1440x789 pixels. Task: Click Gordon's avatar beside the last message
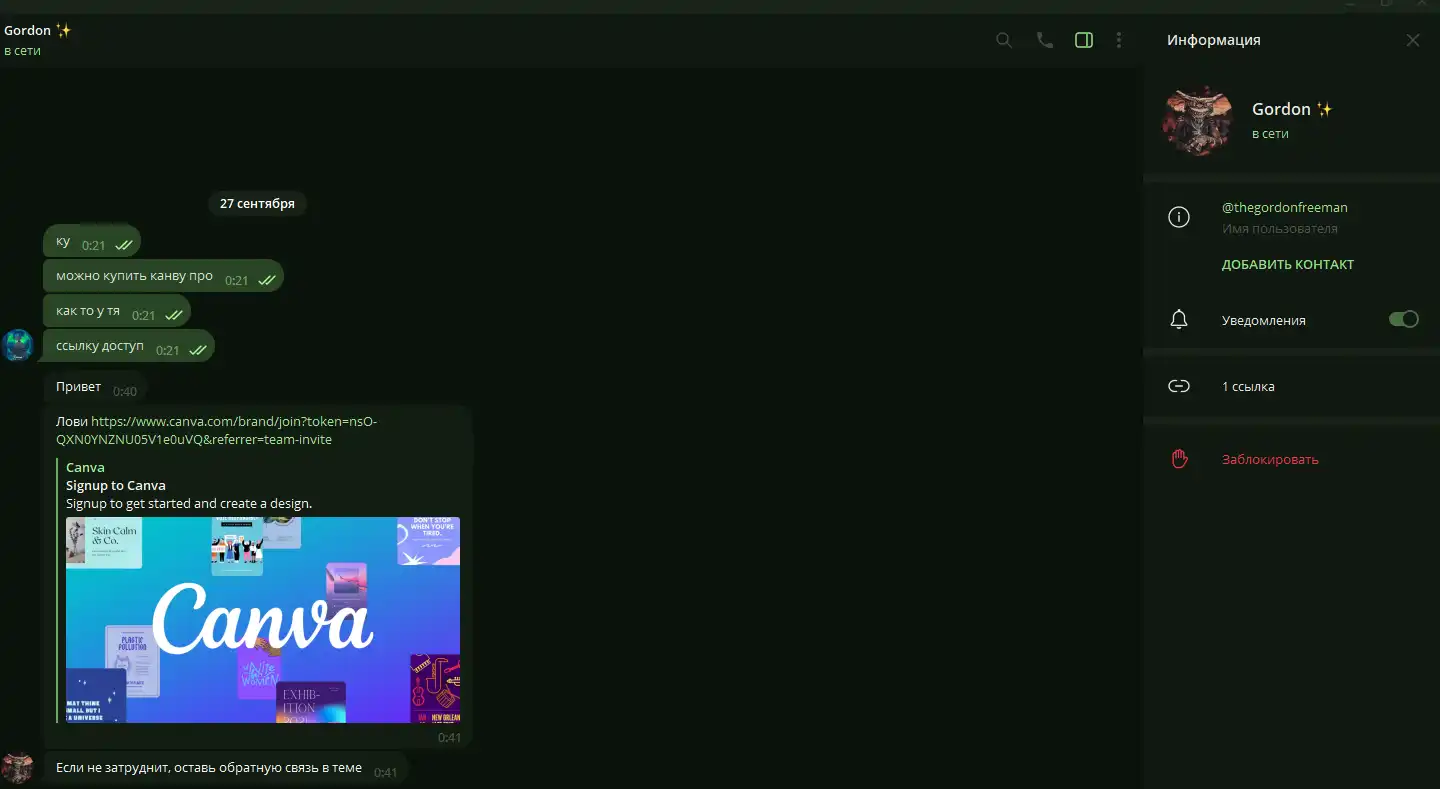pos(18,768)
